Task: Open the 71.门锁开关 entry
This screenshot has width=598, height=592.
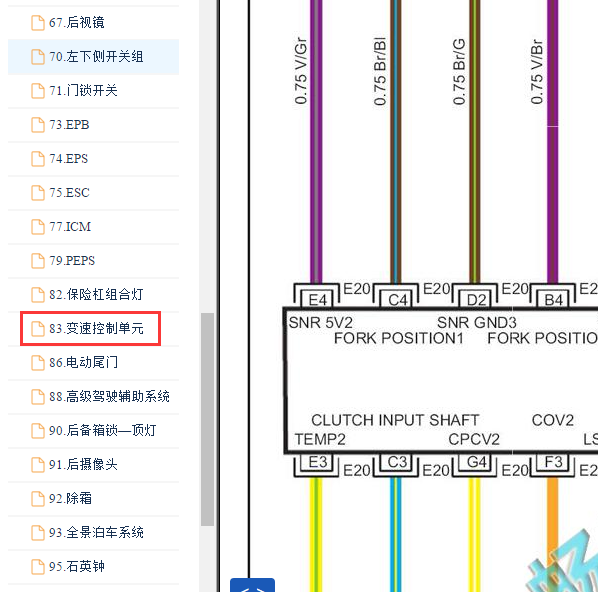Action: [x=93, y=90]
